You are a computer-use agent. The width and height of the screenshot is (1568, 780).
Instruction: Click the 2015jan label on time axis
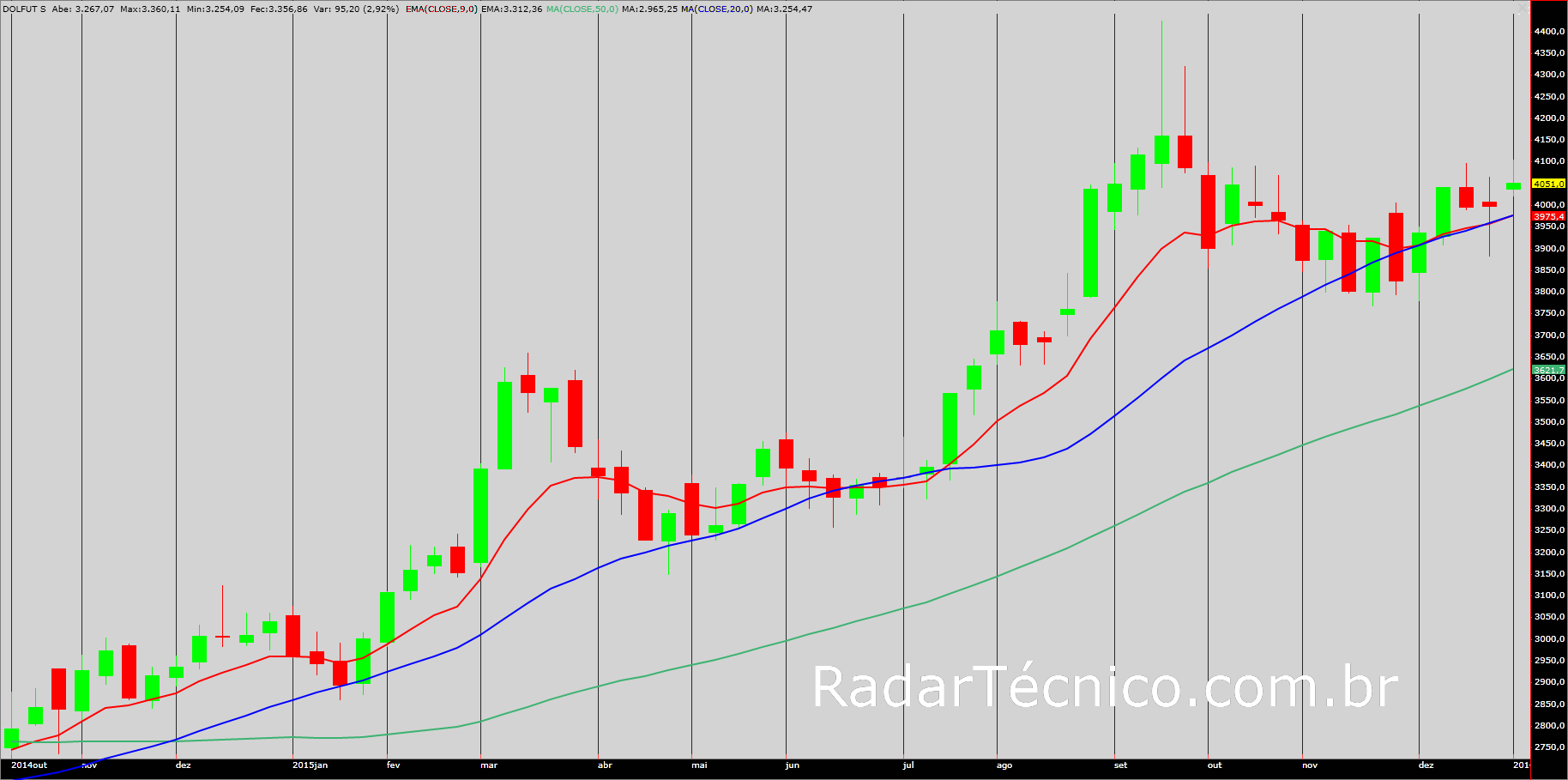pos(310,765)
